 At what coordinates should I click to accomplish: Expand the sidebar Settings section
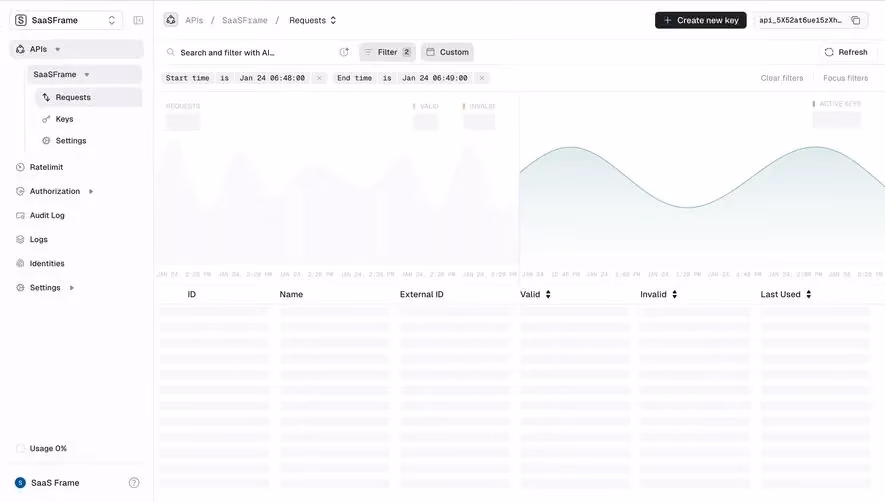(45, 287)
